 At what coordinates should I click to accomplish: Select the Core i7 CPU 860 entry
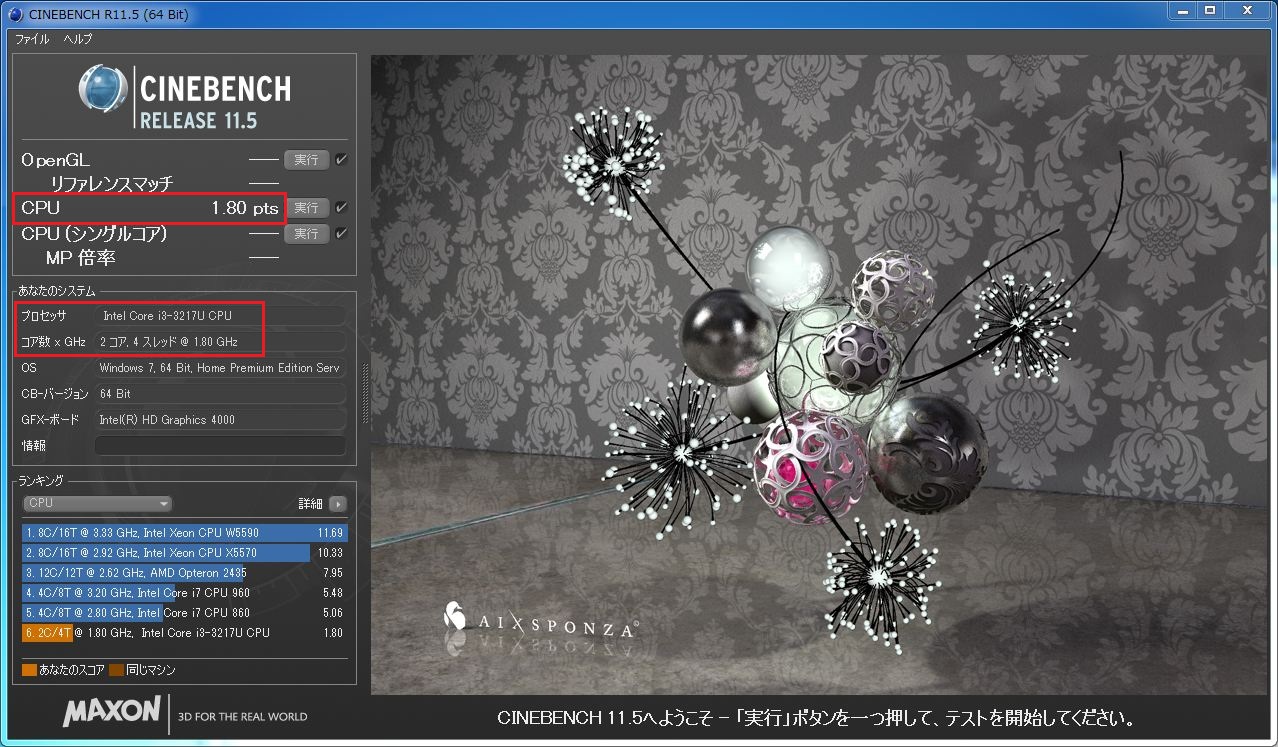tap(184, 613)
